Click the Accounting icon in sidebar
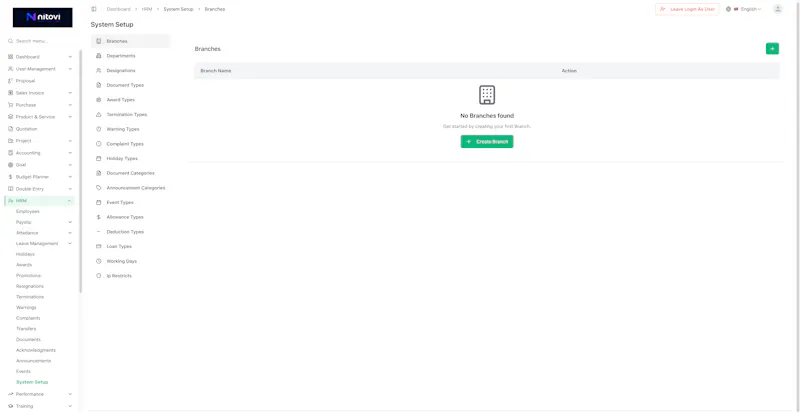The image size is (800, 413). point(10,153)
